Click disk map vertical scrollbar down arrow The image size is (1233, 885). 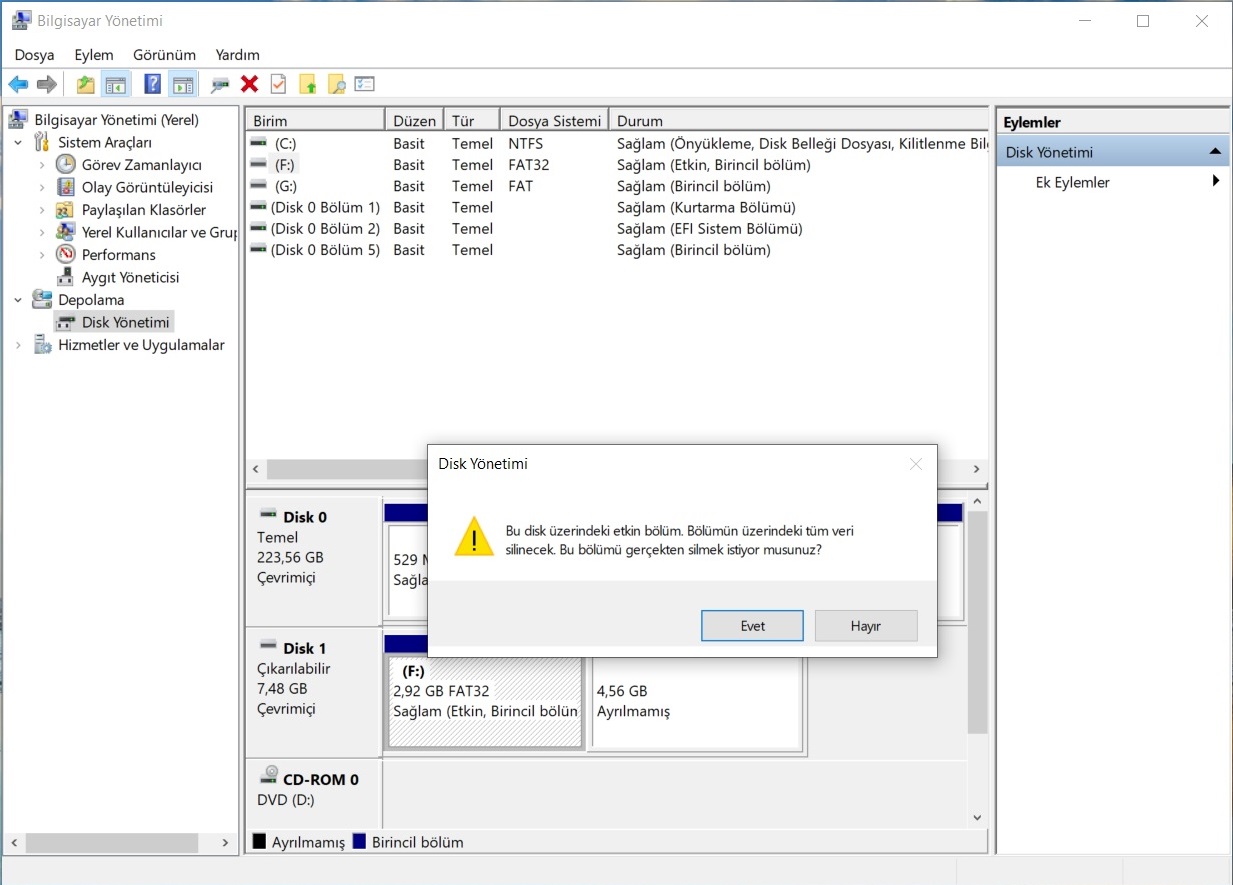click(978, 817)
